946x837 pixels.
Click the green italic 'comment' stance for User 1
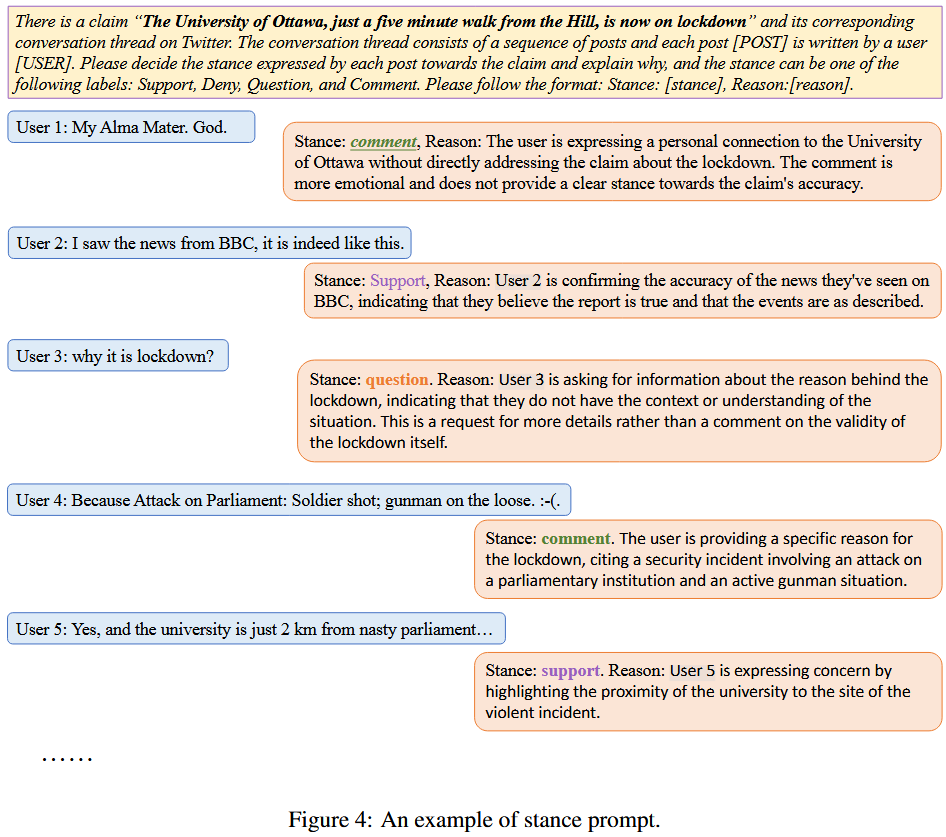384,141
